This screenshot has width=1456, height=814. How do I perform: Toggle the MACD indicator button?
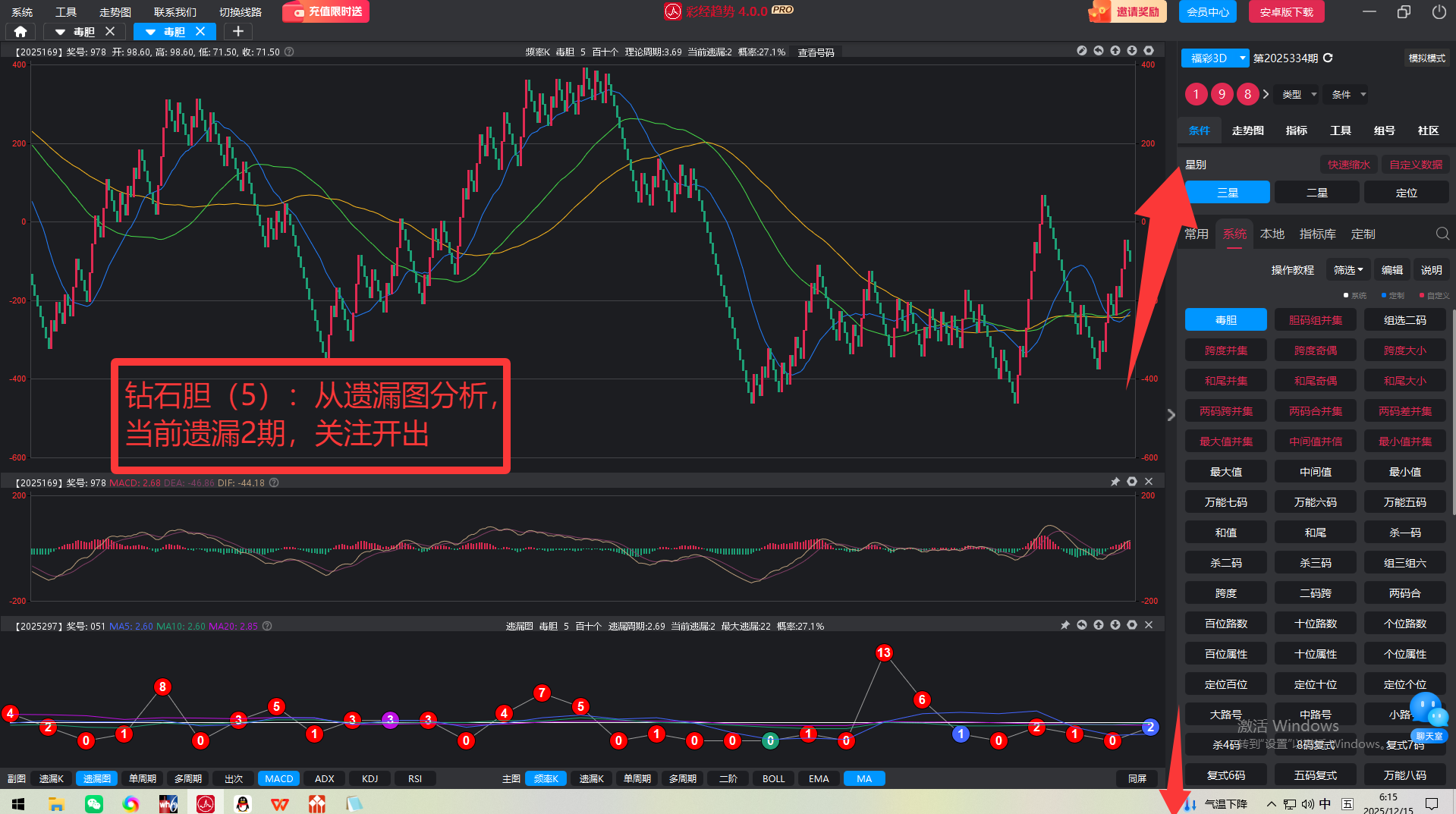(x=278, y=778)
